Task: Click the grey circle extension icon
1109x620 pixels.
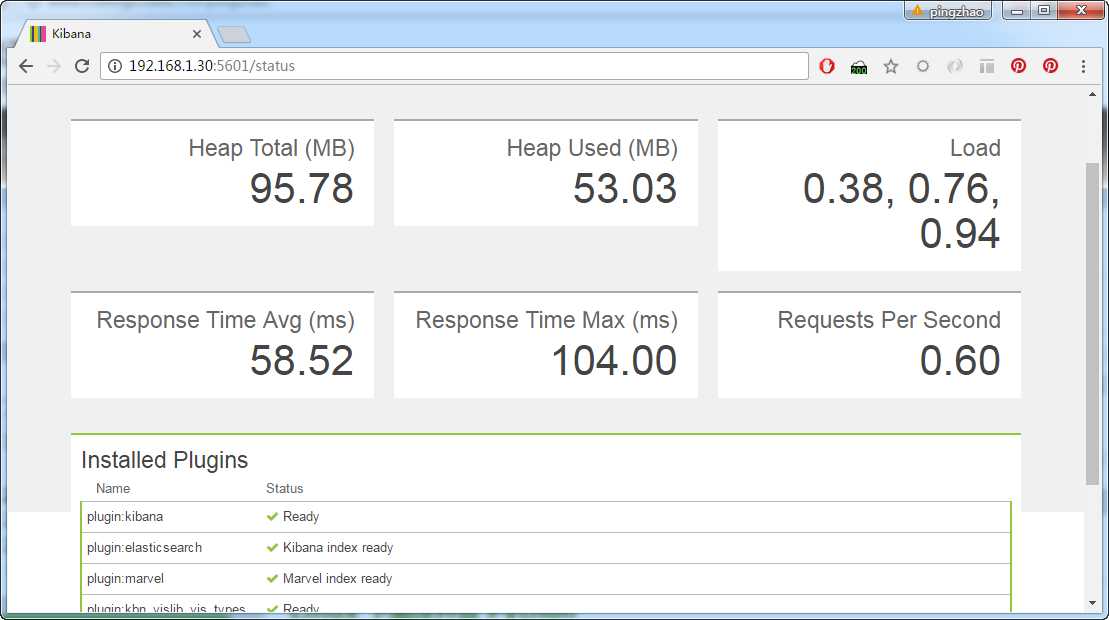Action: [923, 66]
